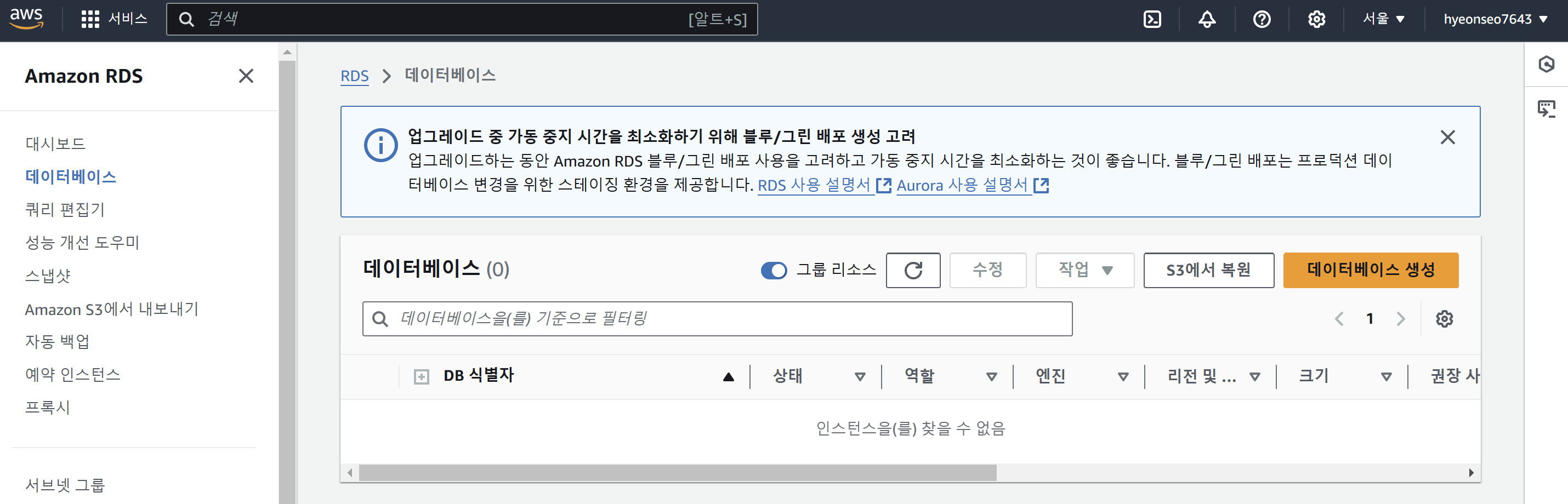Click the RDS breadcrumb link

[354, 76]
